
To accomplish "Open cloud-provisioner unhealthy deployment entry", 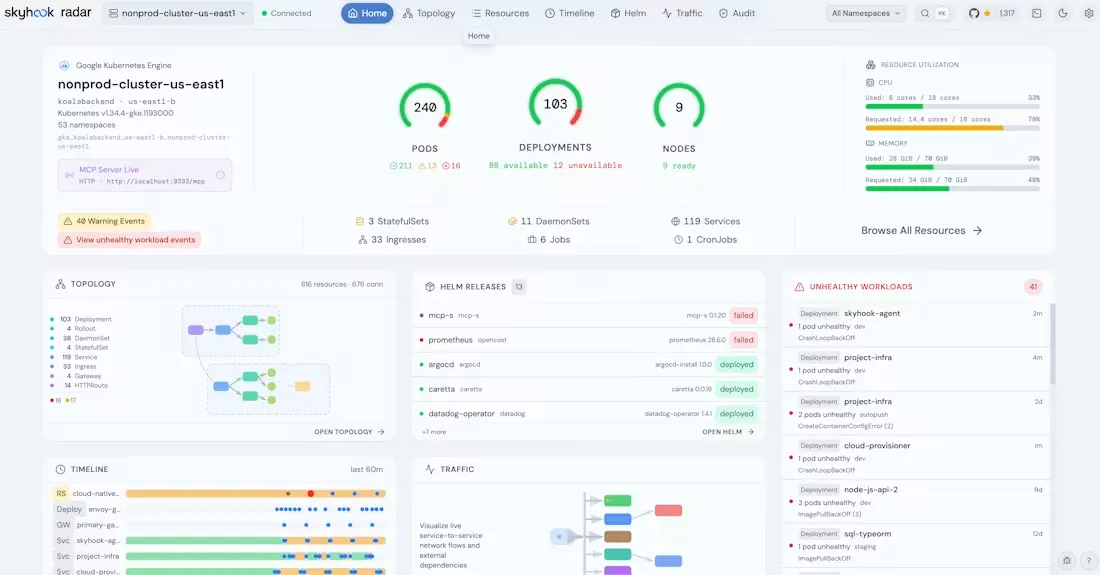I will [917, 457].
